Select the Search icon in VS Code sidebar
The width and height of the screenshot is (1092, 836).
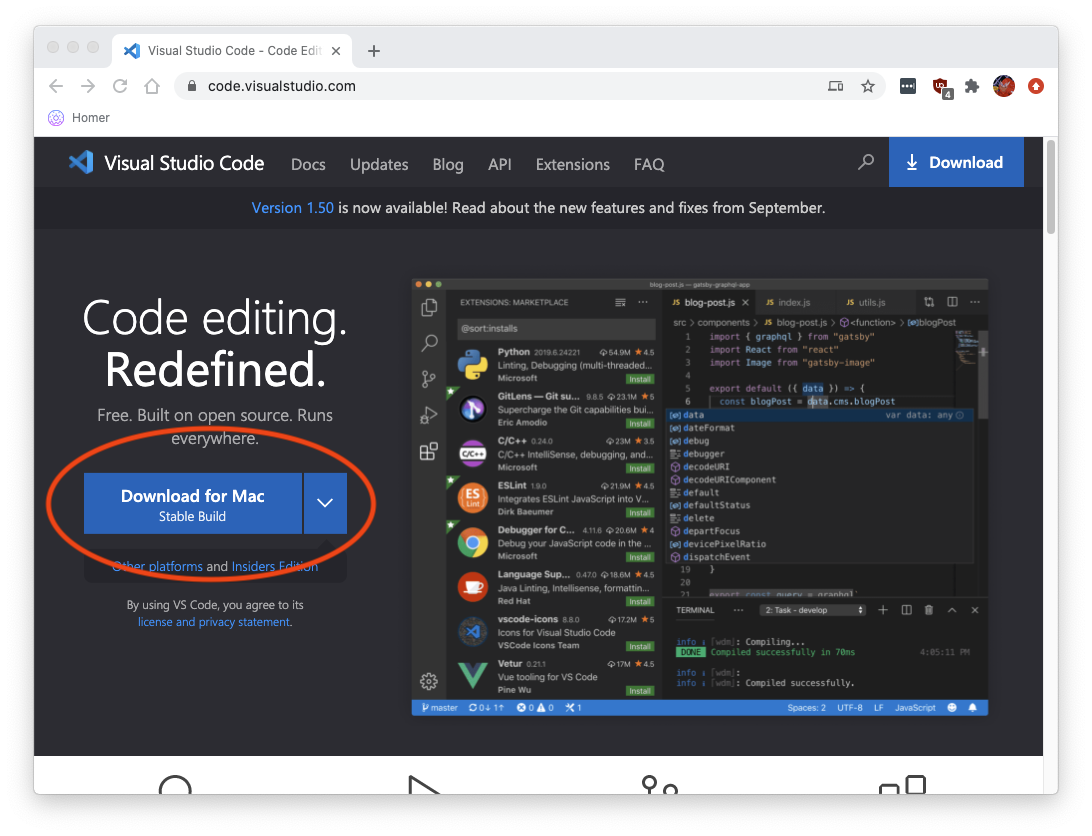(429, 343)
